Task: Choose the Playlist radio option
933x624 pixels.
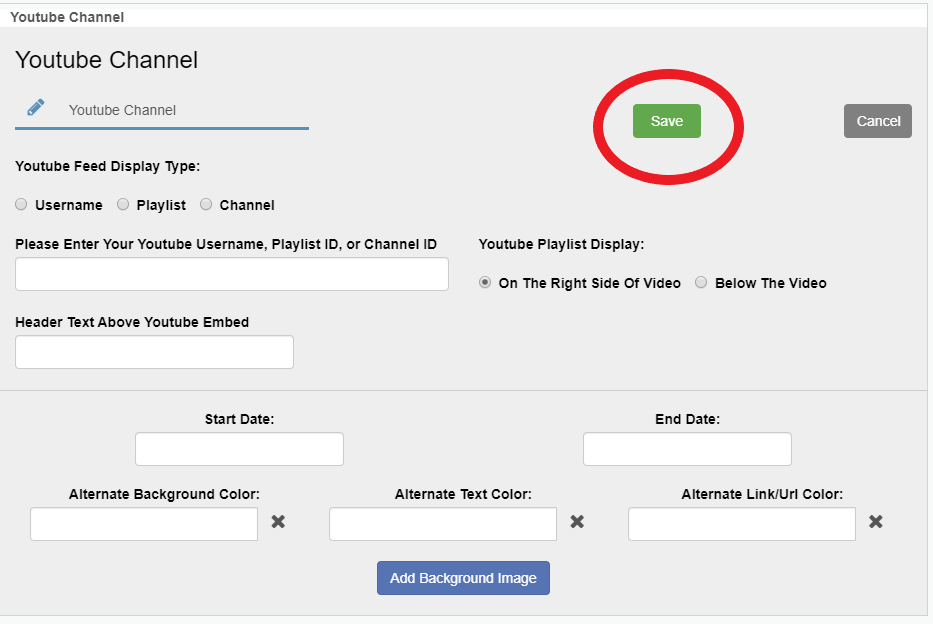Action: (123, 205)
